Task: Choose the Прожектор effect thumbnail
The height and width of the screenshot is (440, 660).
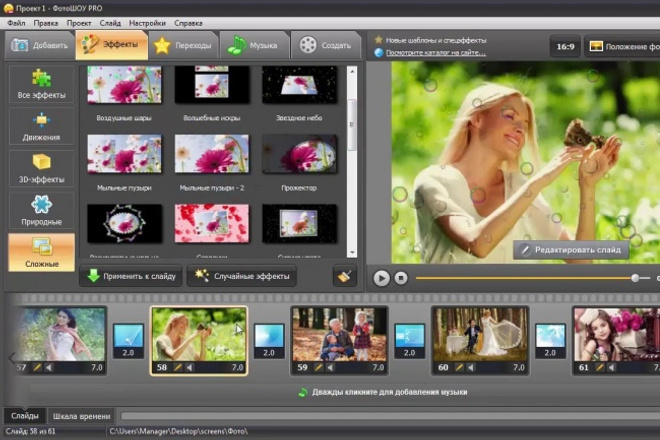Action: coord(299,154)
